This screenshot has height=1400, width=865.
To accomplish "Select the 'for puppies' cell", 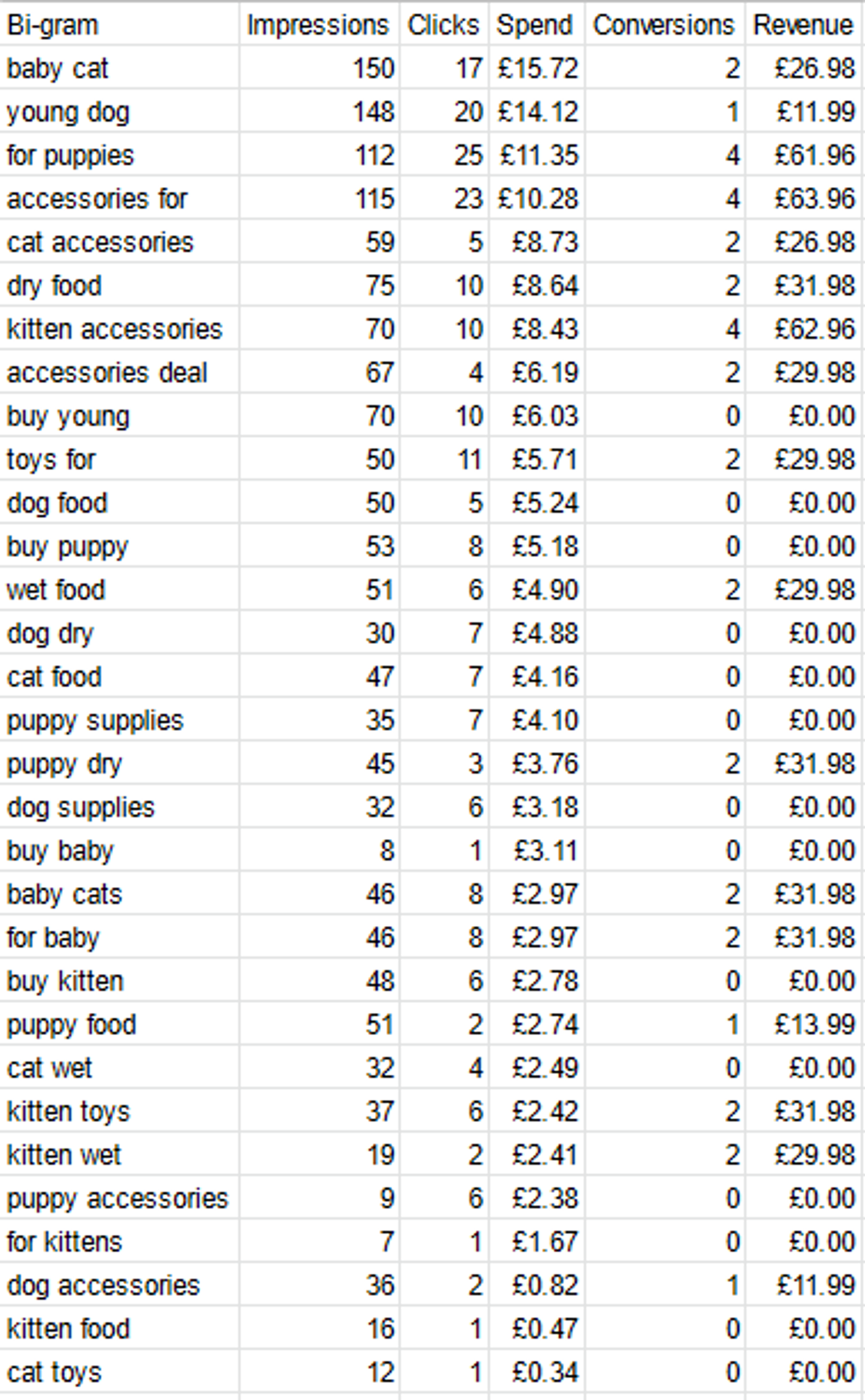I will (x=119, y=155).
